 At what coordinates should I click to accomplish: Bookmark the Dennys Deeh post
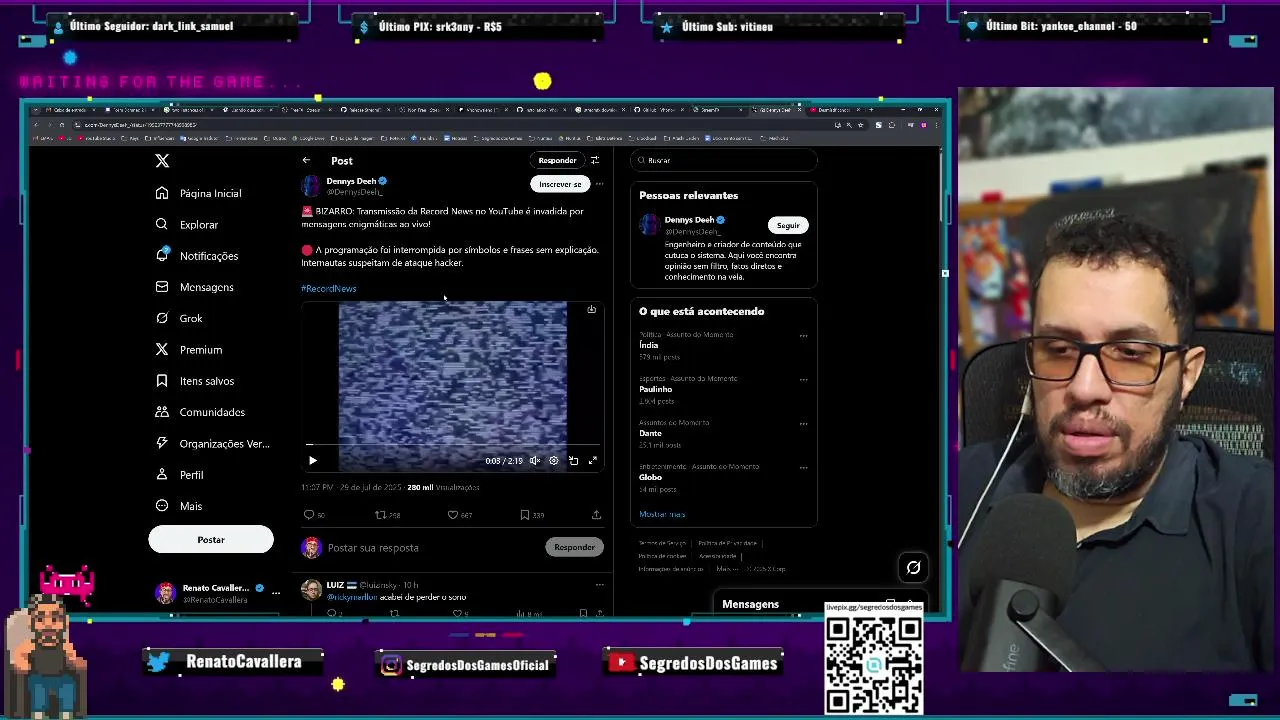[x=525, y=515]
